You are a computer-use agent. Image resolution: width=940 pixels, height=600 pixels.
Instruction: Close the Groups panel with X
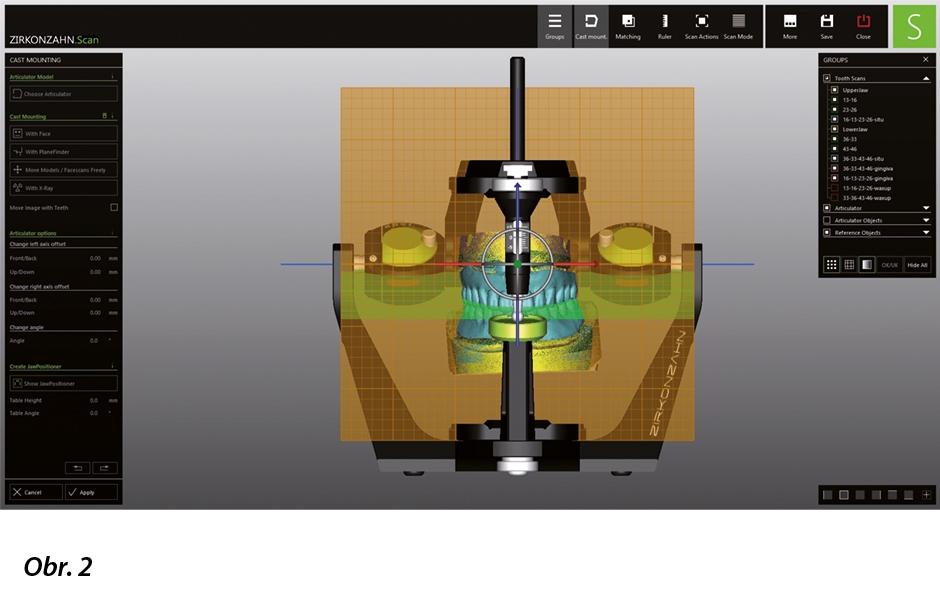(926, 59)
